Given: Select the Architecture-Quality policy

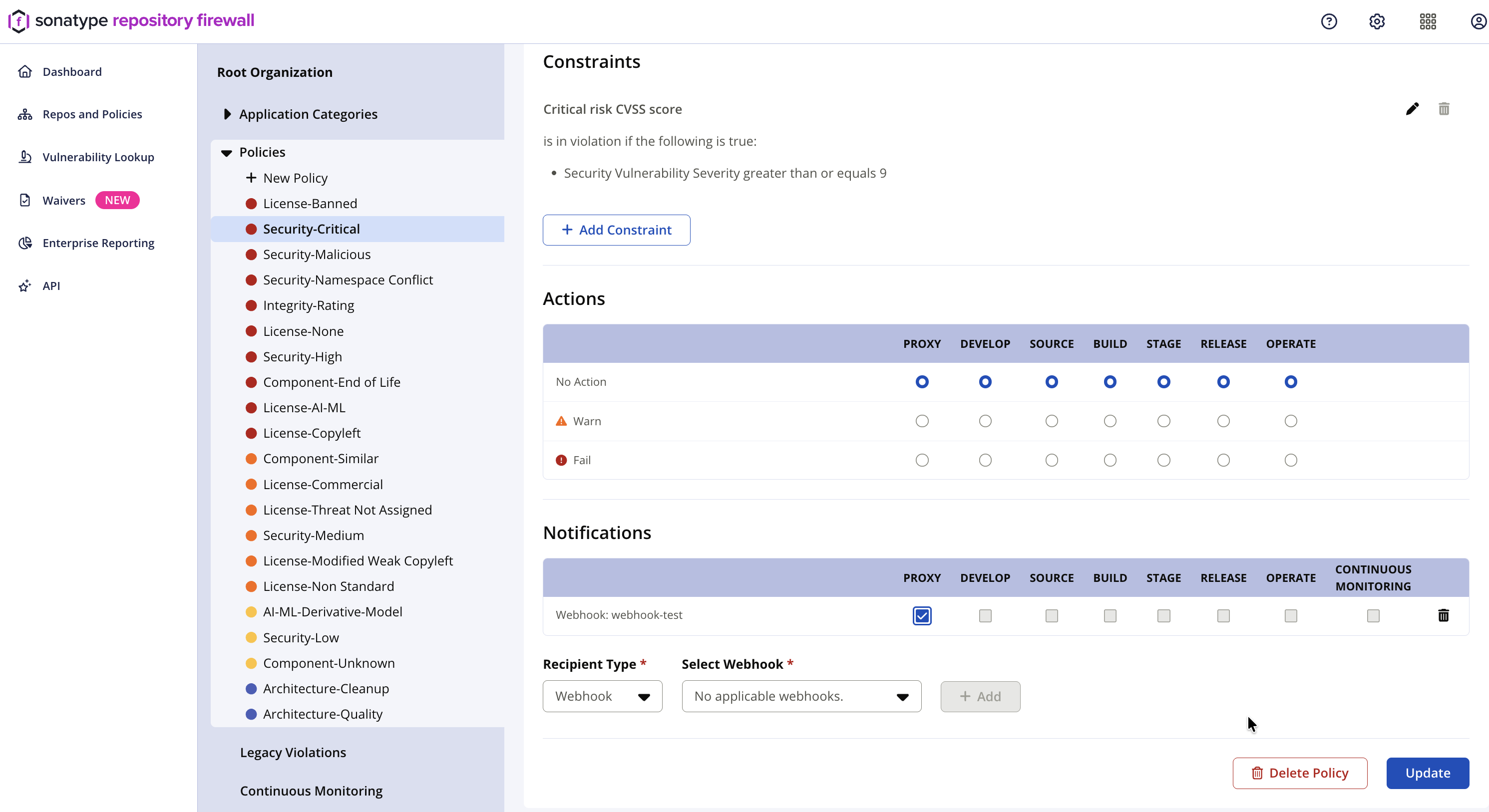Looking at the screenshot, I should point(323,714).
